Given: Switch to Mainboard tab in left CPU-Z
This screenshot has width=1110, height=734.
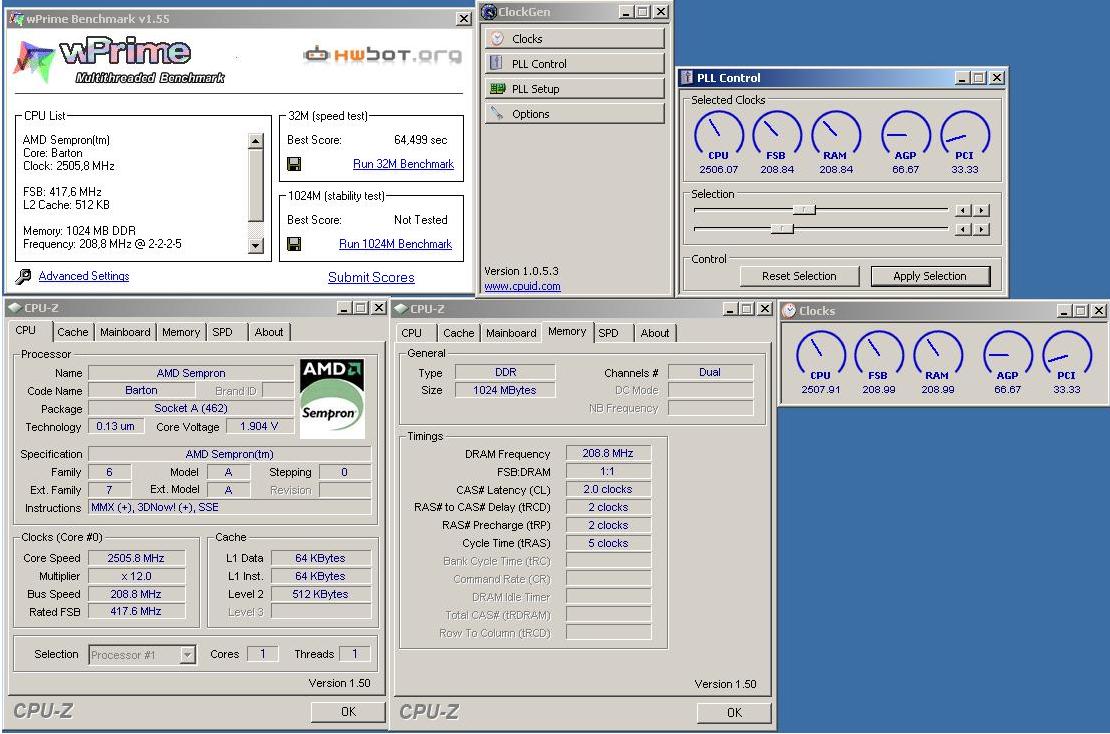Looking at the screenshot, I should pos(125,332).
